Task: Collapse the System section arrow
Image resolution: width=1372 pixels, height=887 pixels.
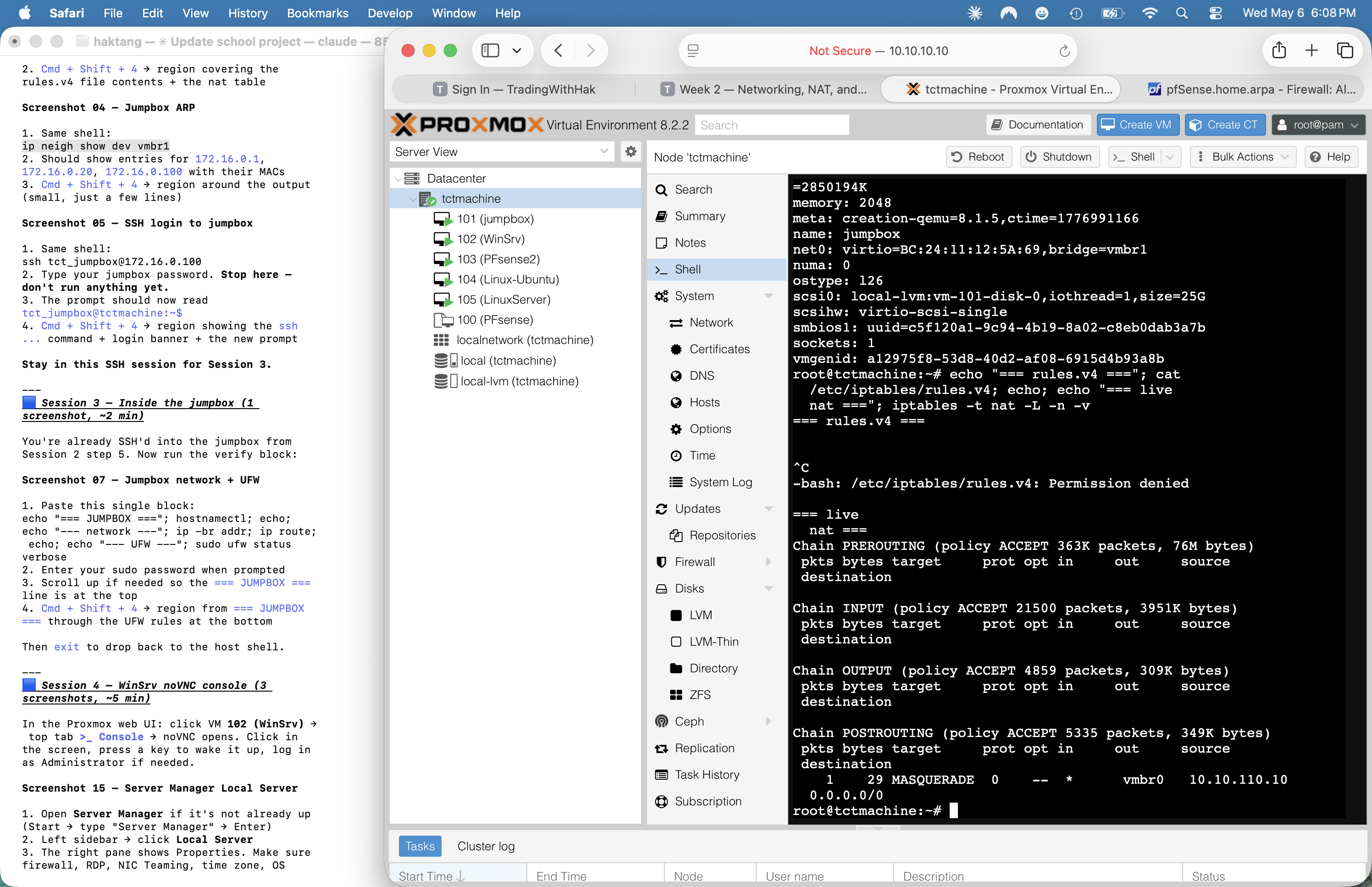Action: click(x=769, y=296)
